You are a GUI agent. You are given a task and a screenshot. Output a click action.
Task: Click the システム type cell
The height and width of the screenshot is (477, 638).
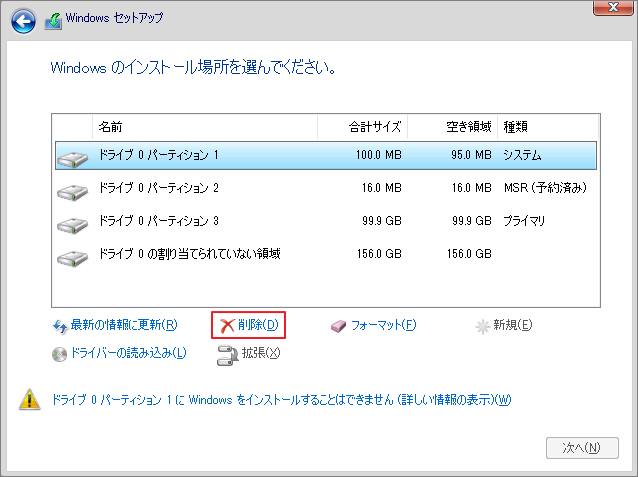coord(522,155)
